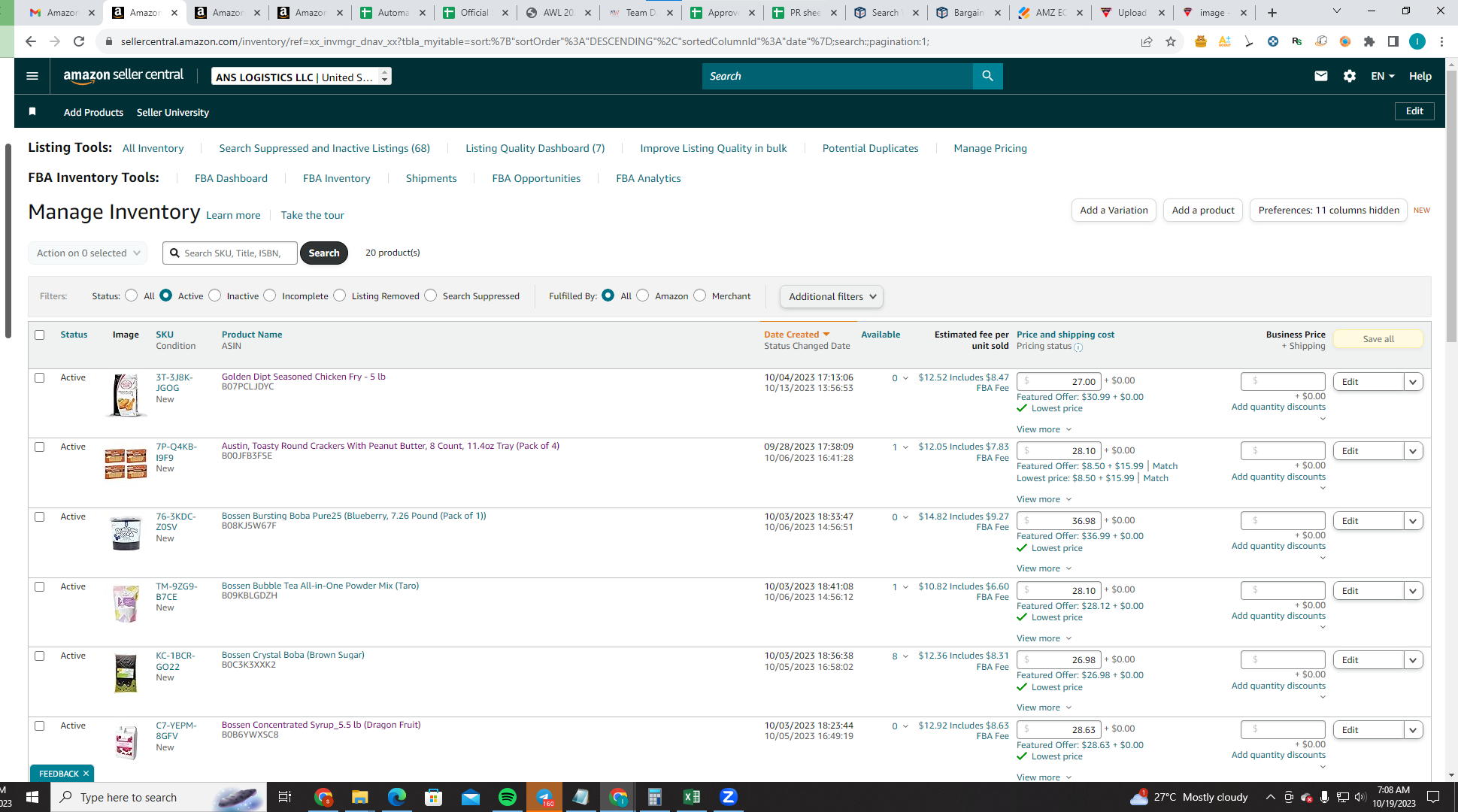Open the Edit dropdown arrow for Austin Crackers

1414,451
